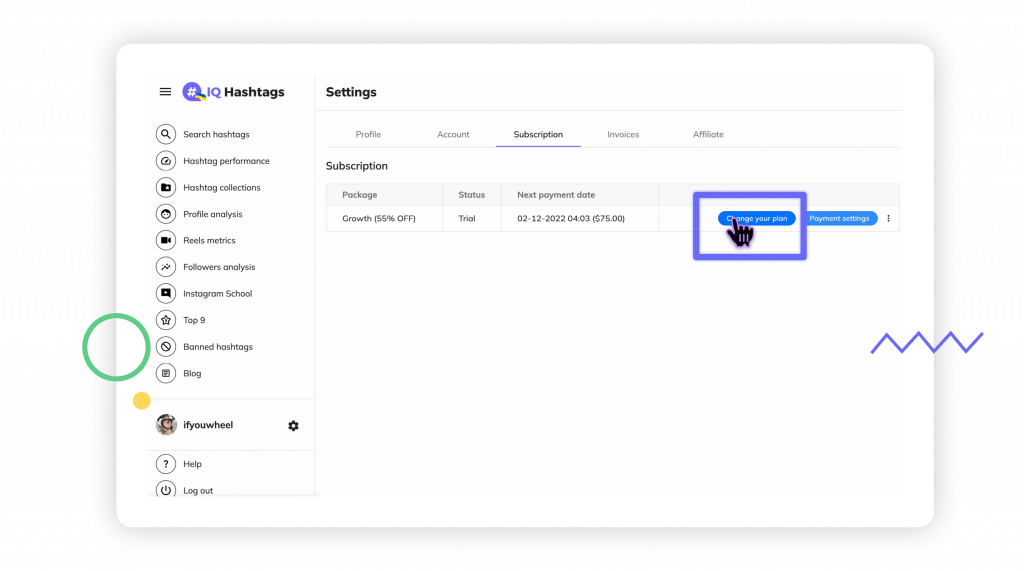
Task: Click the Hashtag collections folder icon
Action: pos(166,188)
